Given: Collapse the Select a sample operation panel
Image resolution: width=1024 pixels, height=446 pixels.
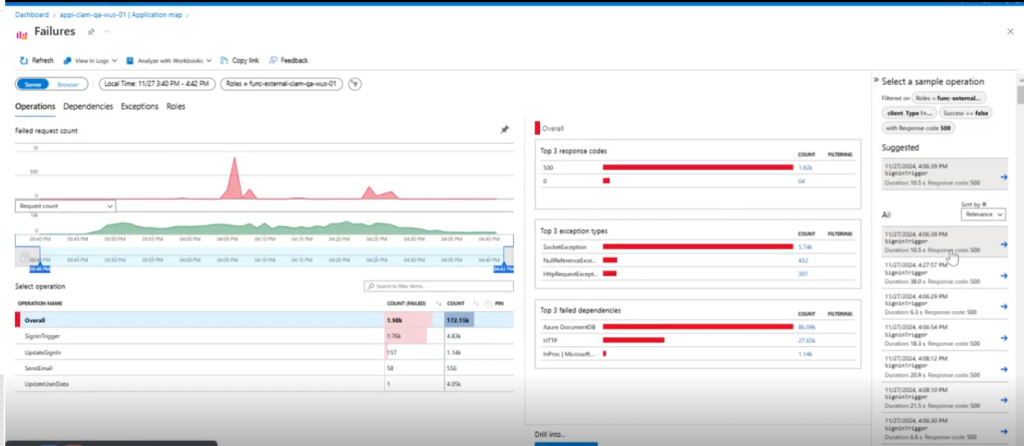Looking at the screenshot, I should coord(876,81).
